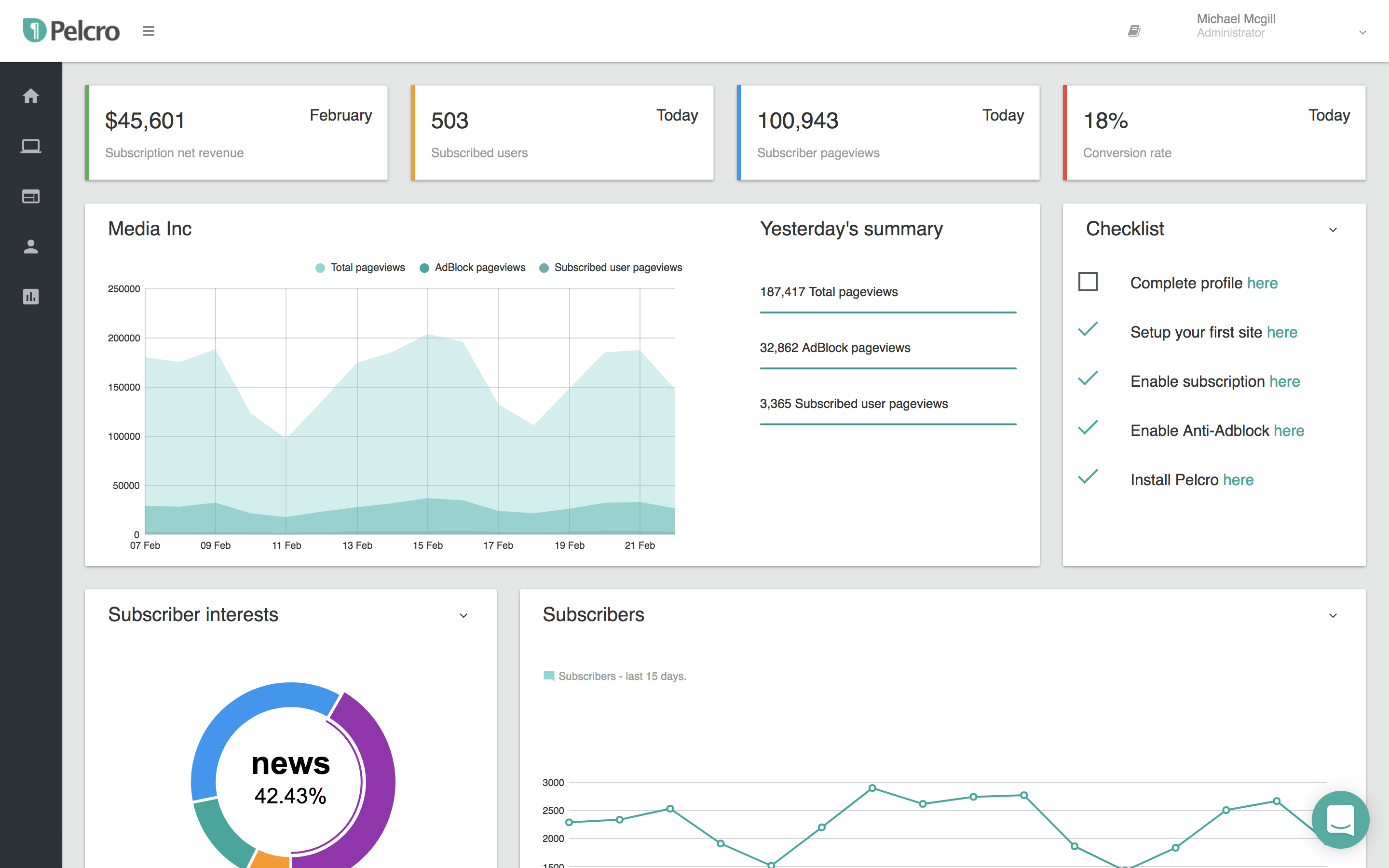Click checkmark beside Install Pelcro

coord(1088,477)
